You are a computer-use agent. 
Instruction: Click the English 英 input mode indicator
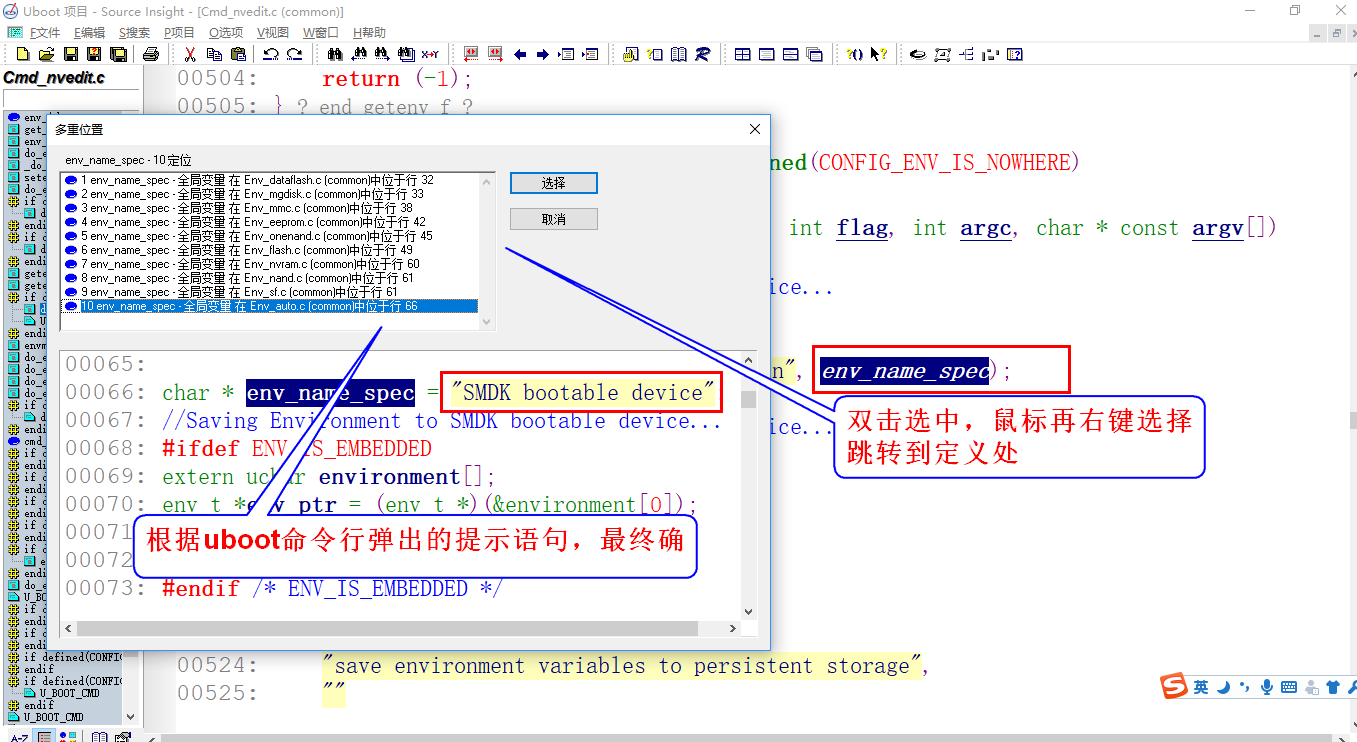[x=1201, y=687]
